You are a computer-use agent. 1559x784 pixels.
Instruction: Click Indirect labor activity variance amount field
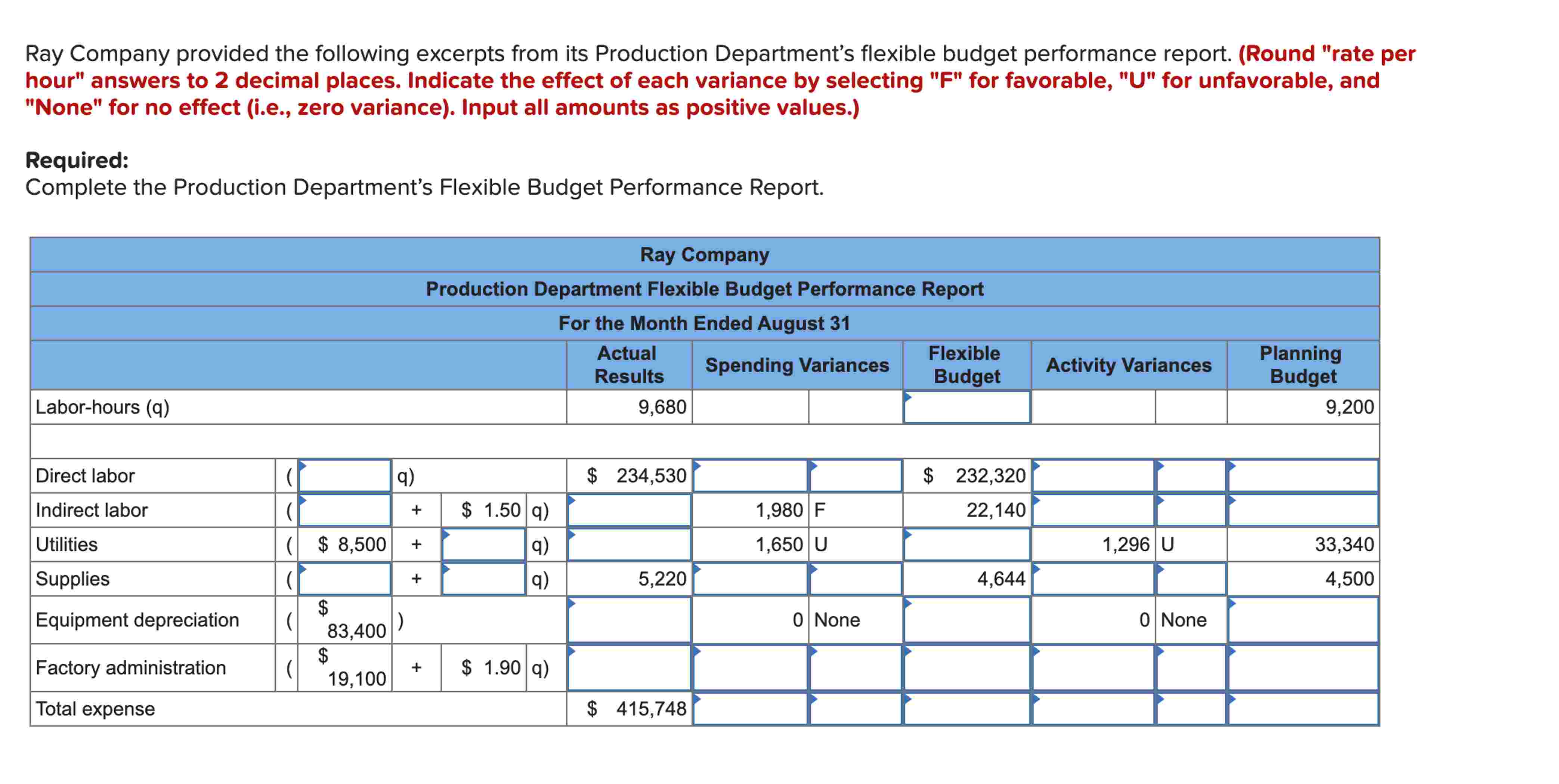[x=1093, y=510]
